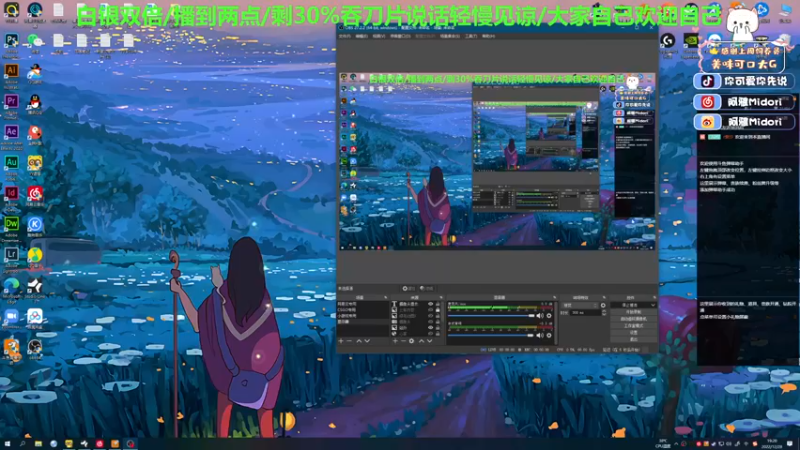Viewport: 800px width, 450px height.
Task: Adjust the 麦克风 volume slider
Action: [x=491, y=316]
